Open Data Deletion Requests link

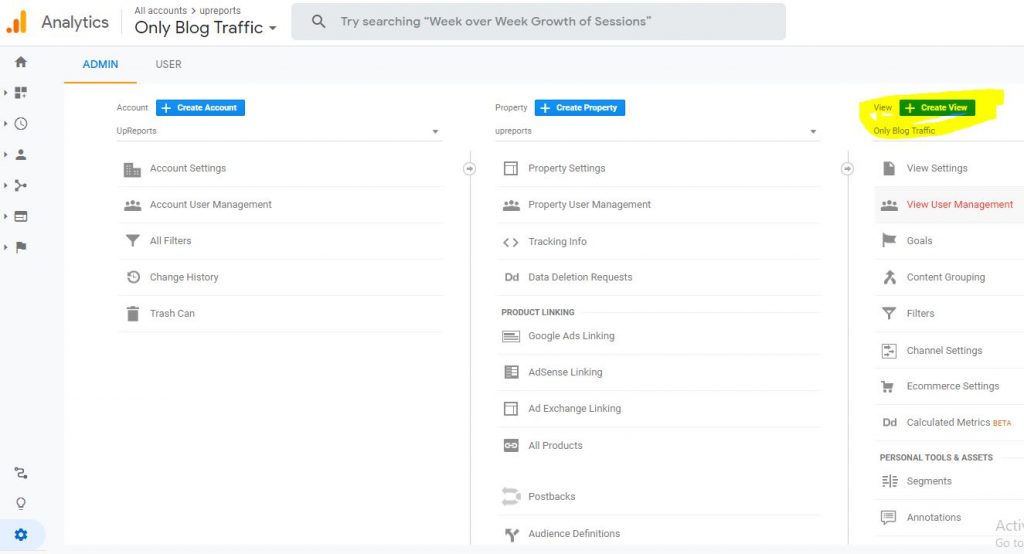[x=580, y=277]
